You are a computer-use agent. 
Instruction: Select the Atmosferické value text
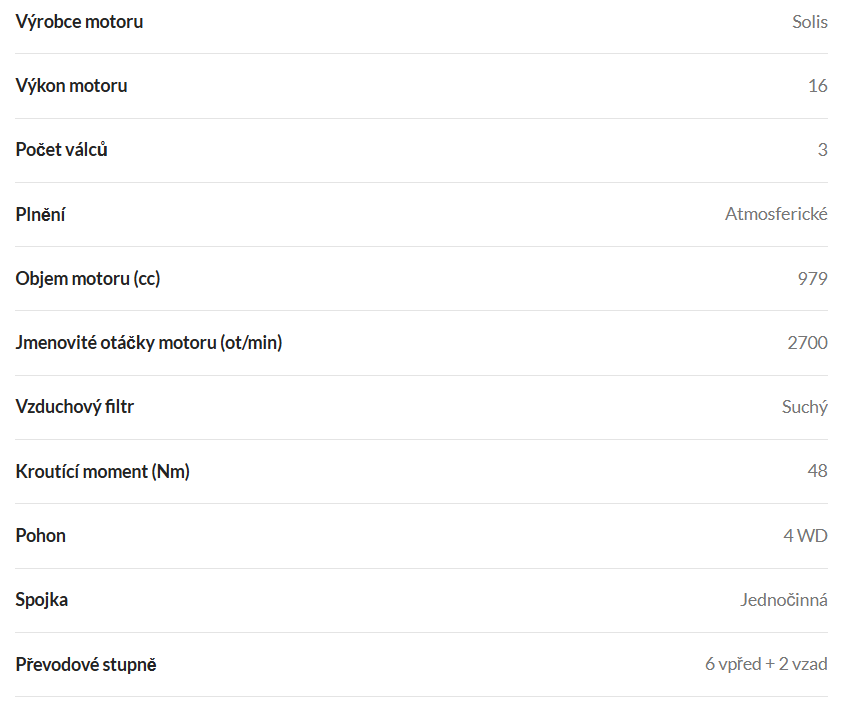(x=776, y=214)
